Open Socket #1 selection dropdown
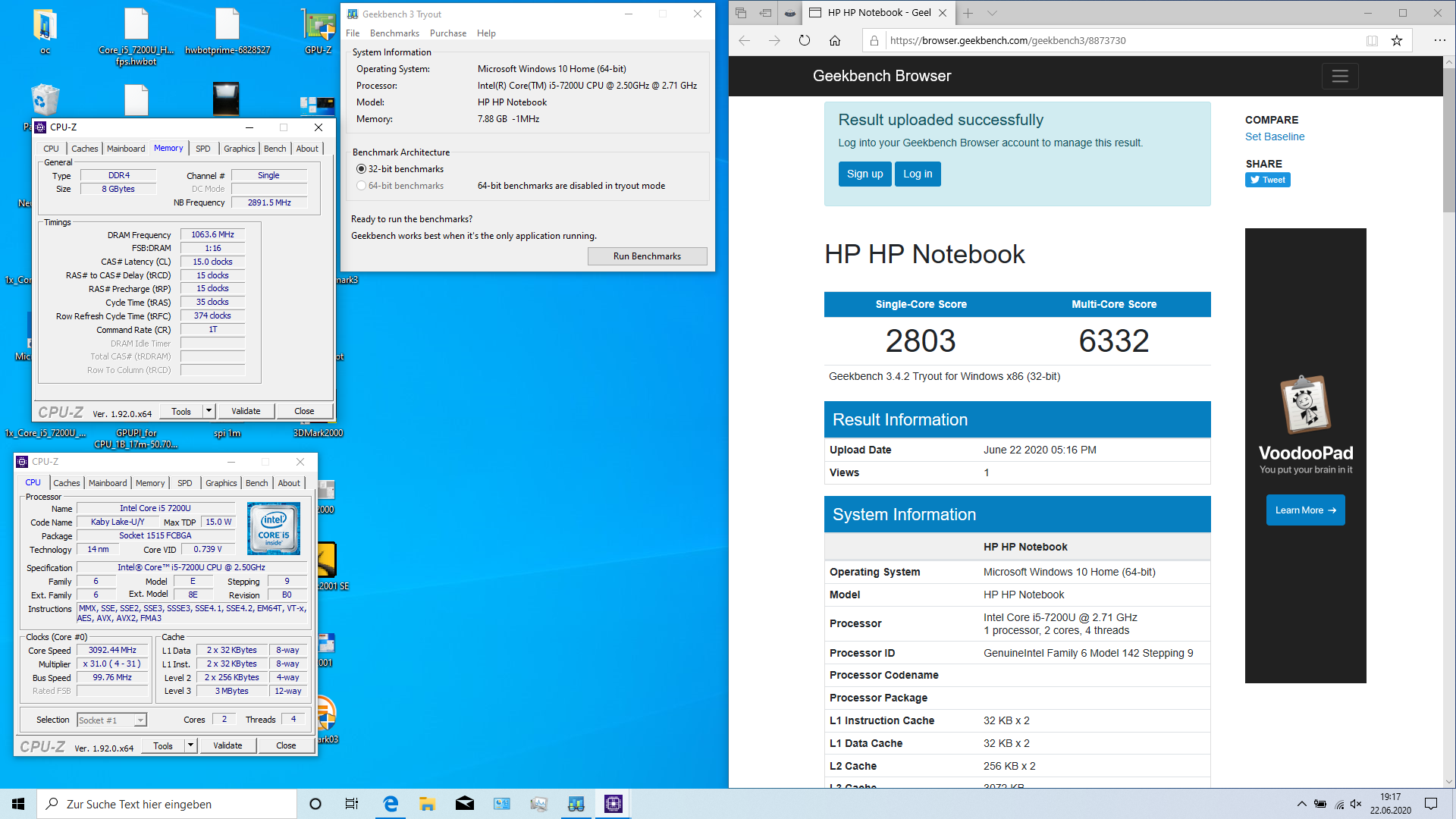 coord(112,720)
